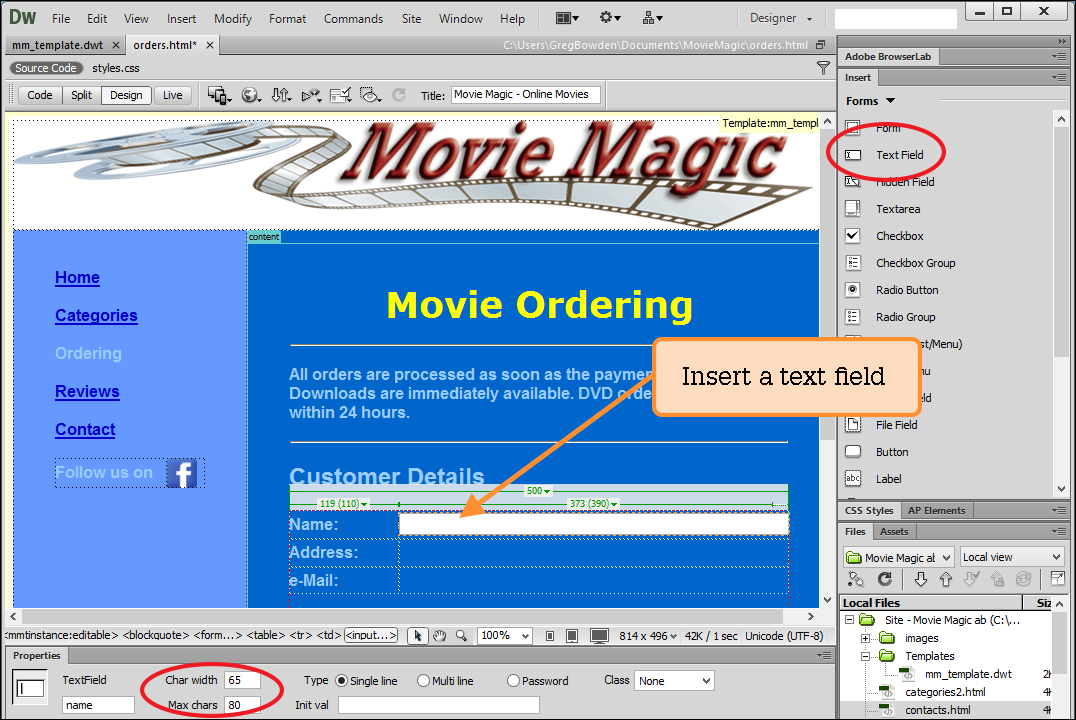Viewport: 1076px width, 720px height.
Task: Open the Multiscreen preview tool
Action: tap(219, 95)
